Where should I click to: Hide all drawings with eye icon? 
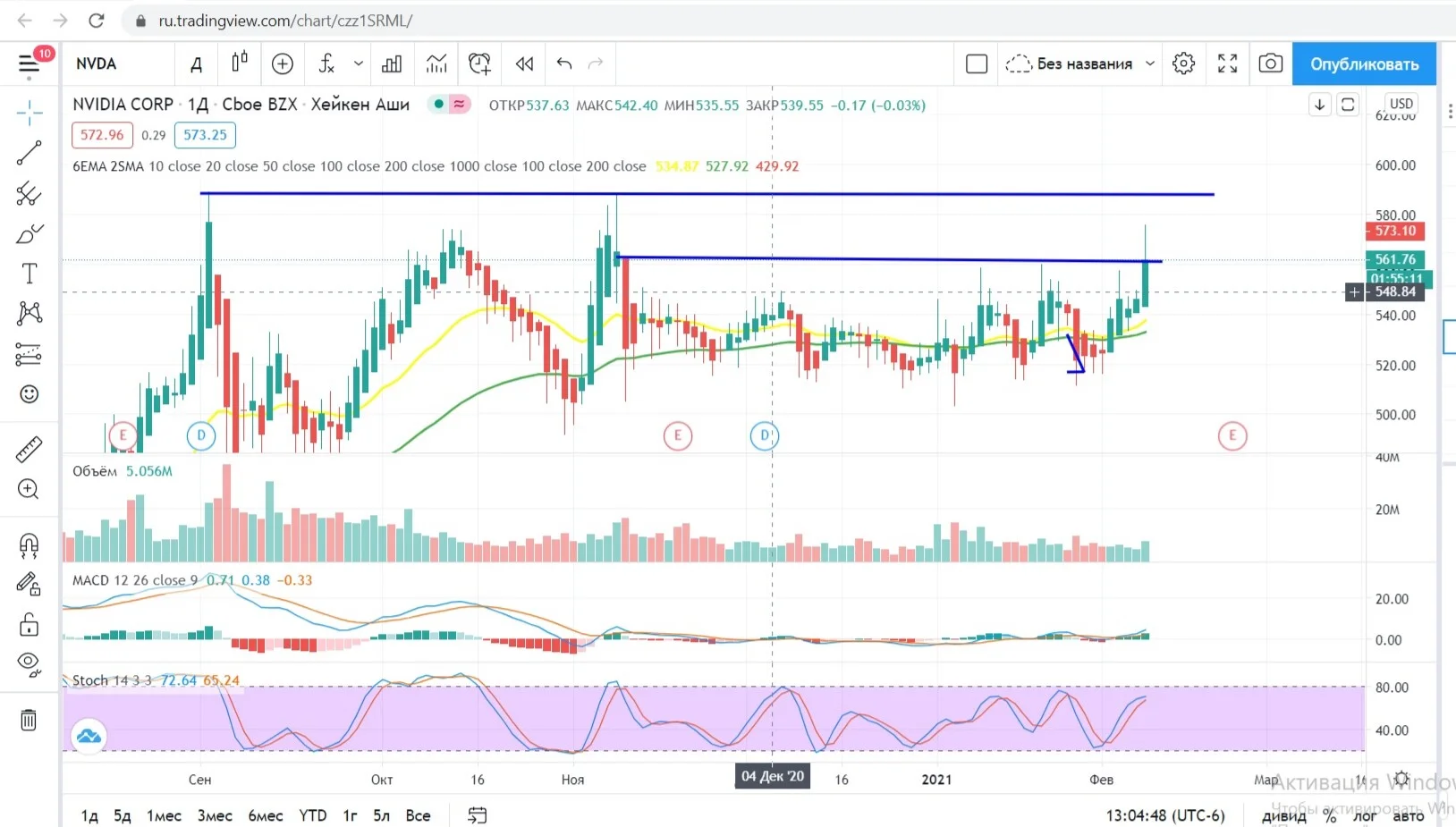[29, 663]
